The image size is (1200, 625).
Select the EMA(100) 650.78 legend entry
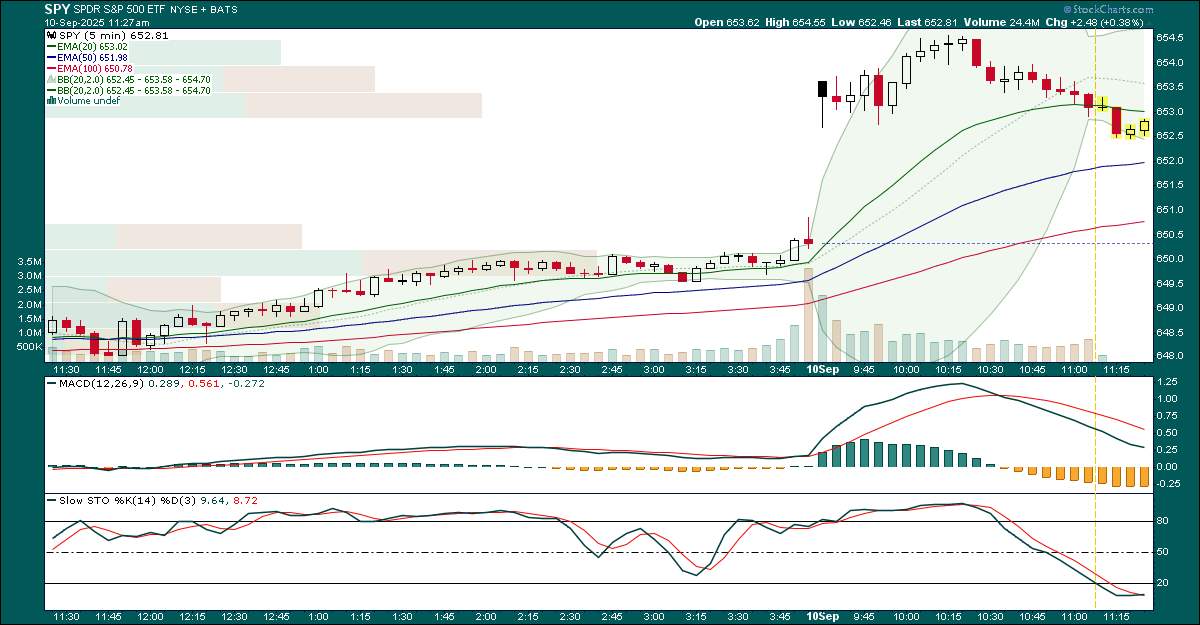94,68
